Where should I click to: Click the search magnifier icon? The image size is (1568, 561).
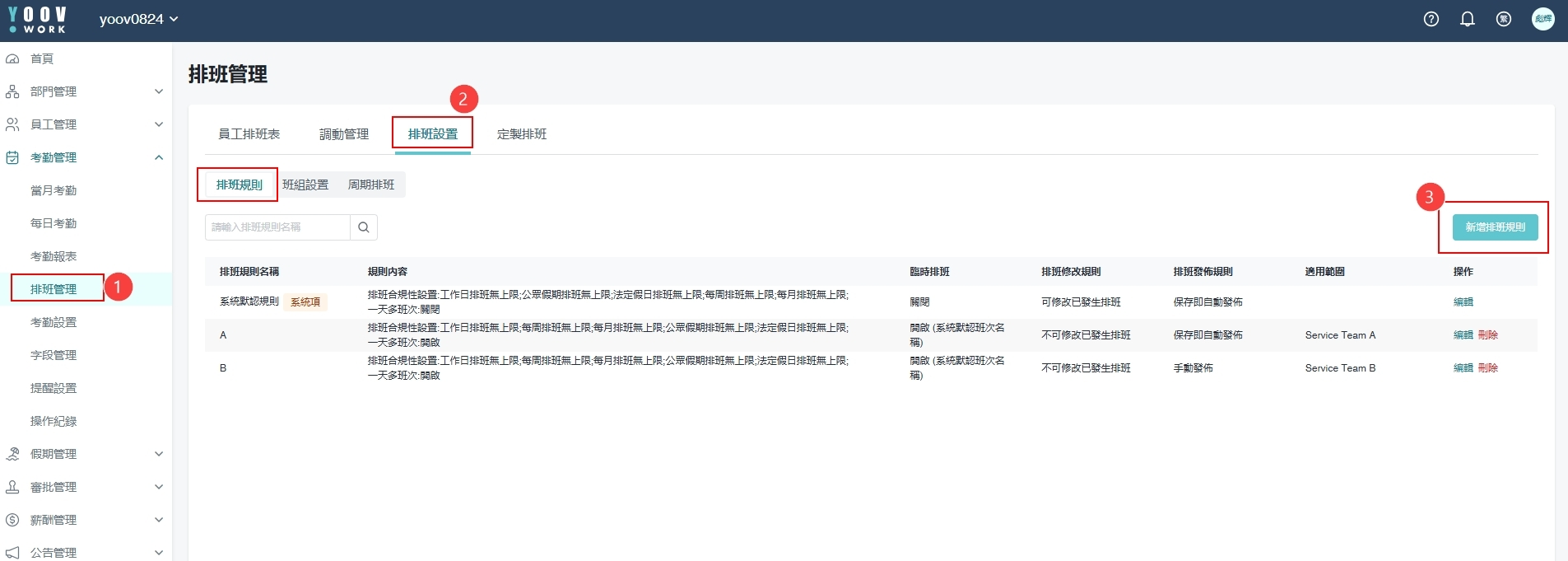(364, 227)
